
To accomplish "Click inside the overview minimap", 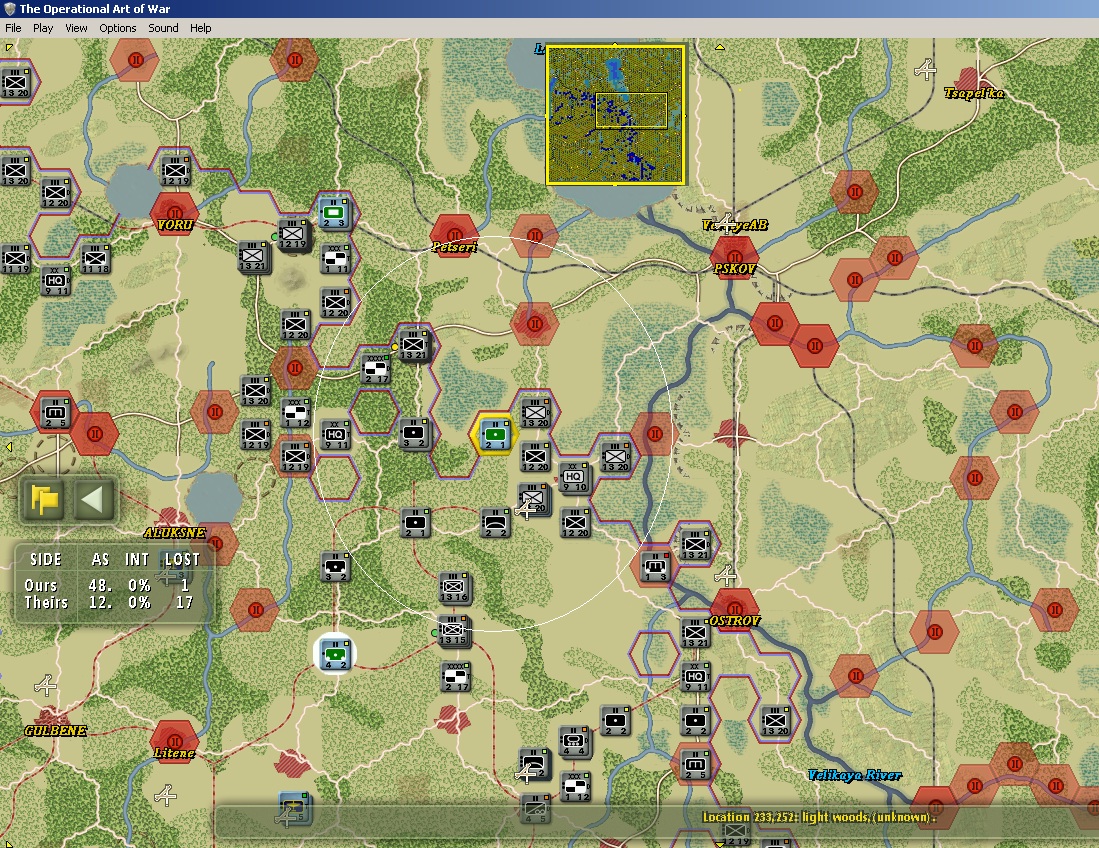I will click(615, 115).
